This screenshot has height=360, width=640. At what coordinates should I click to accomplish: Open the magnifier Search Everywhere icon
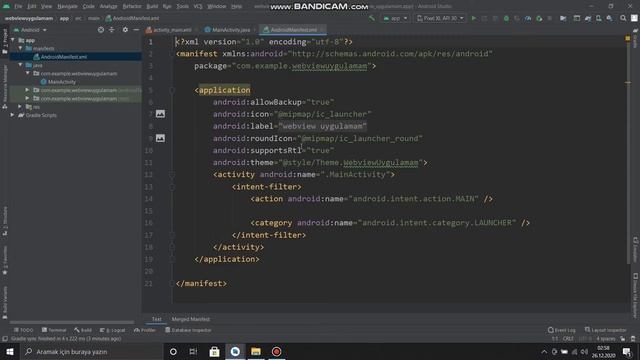623,18
